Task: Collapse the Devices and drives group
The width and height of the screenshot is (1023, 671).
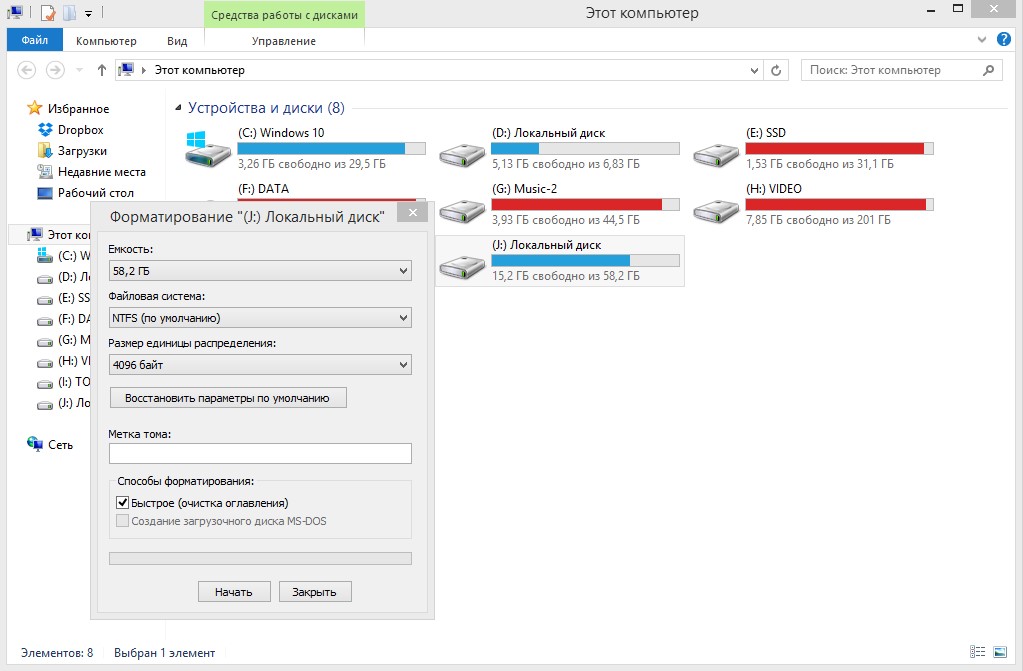Action: click(x=178, y=108)
